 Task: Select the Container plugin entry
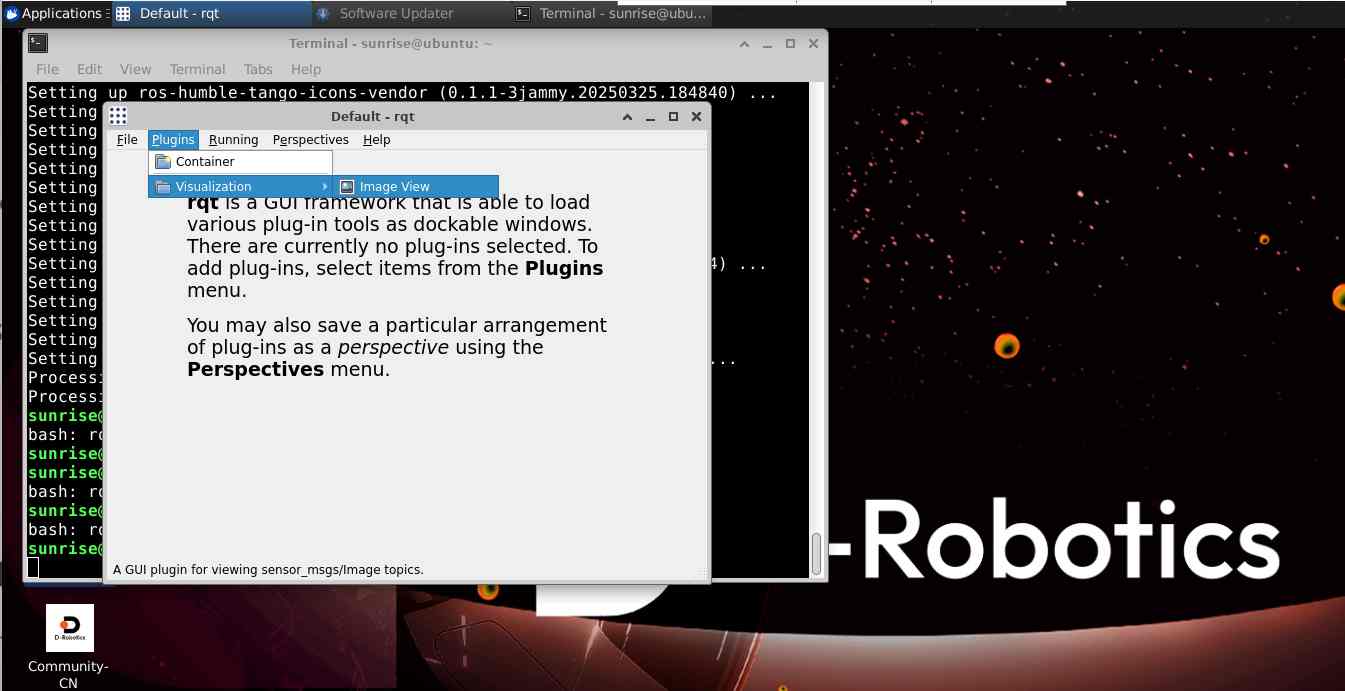(240, 162)
